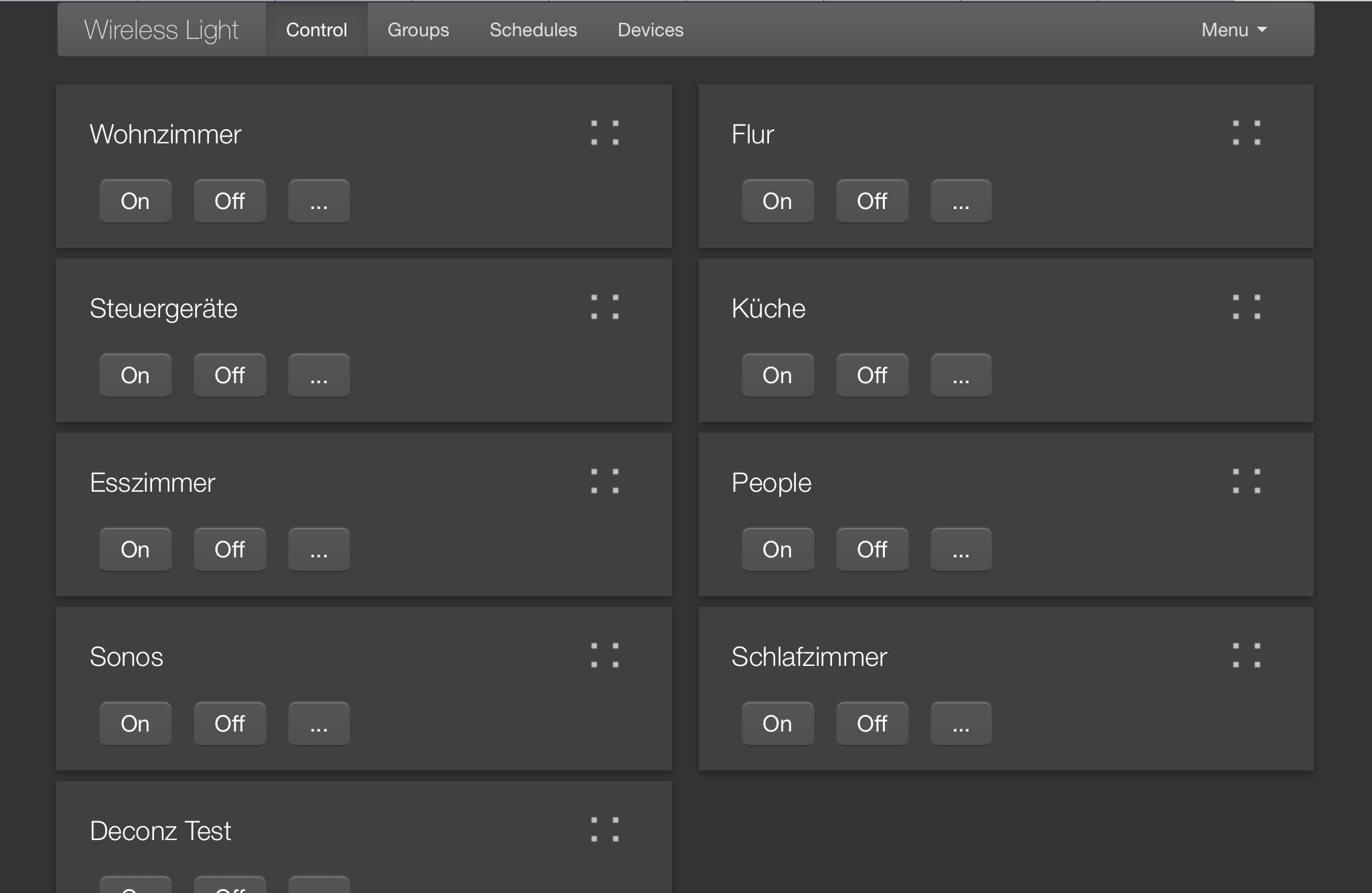Viewport: 1372px width, 893px height.
Task: Click the Deconz Test drag handle
Action: pos(604,829)
